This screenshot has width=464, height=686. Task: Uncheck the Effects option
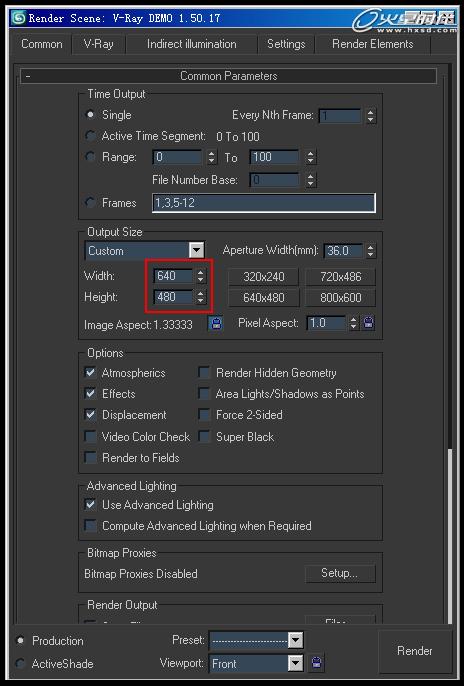tap(91, 393)
